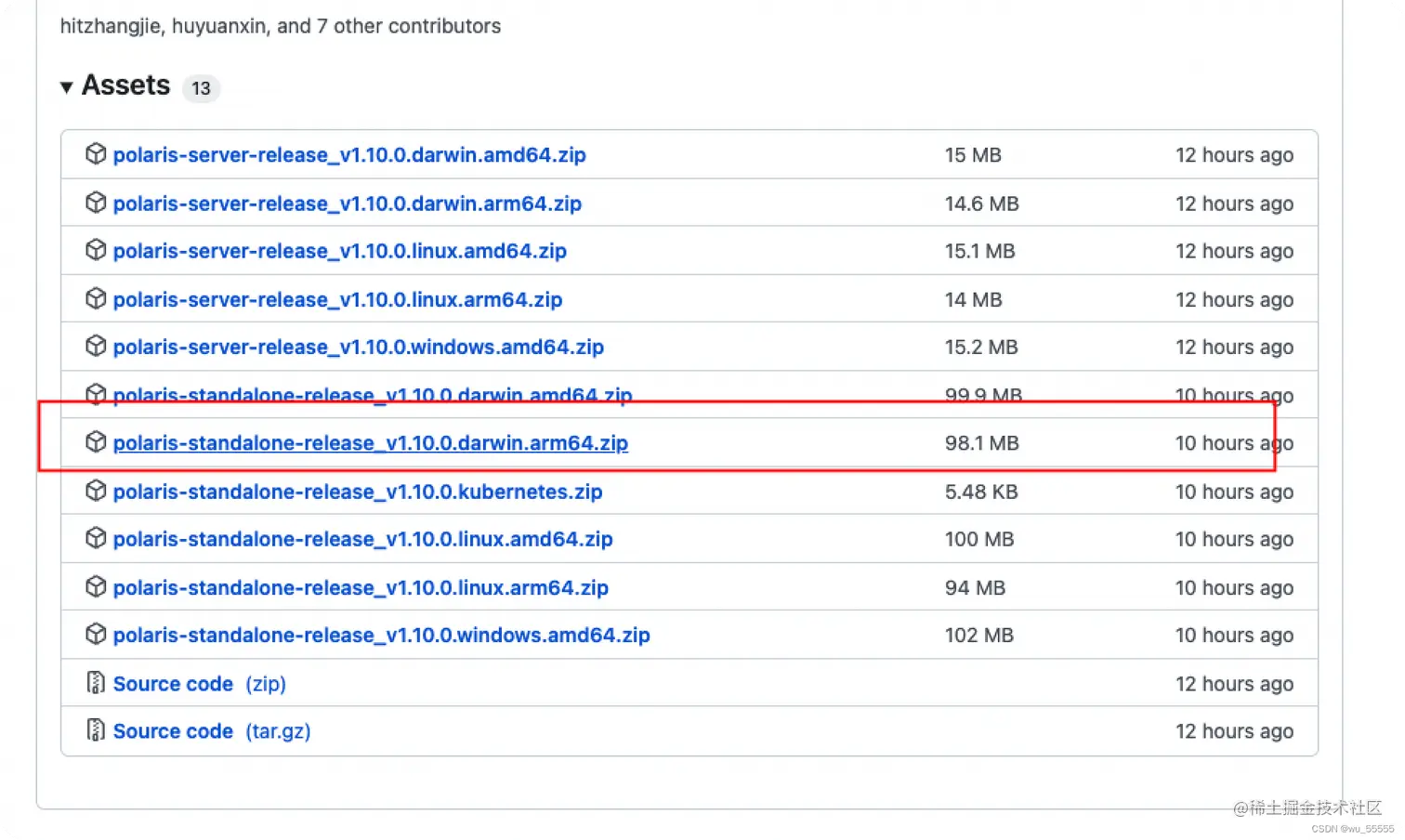
Task: Click the 98.1 MB size value
Action: (x=982, y=443)
